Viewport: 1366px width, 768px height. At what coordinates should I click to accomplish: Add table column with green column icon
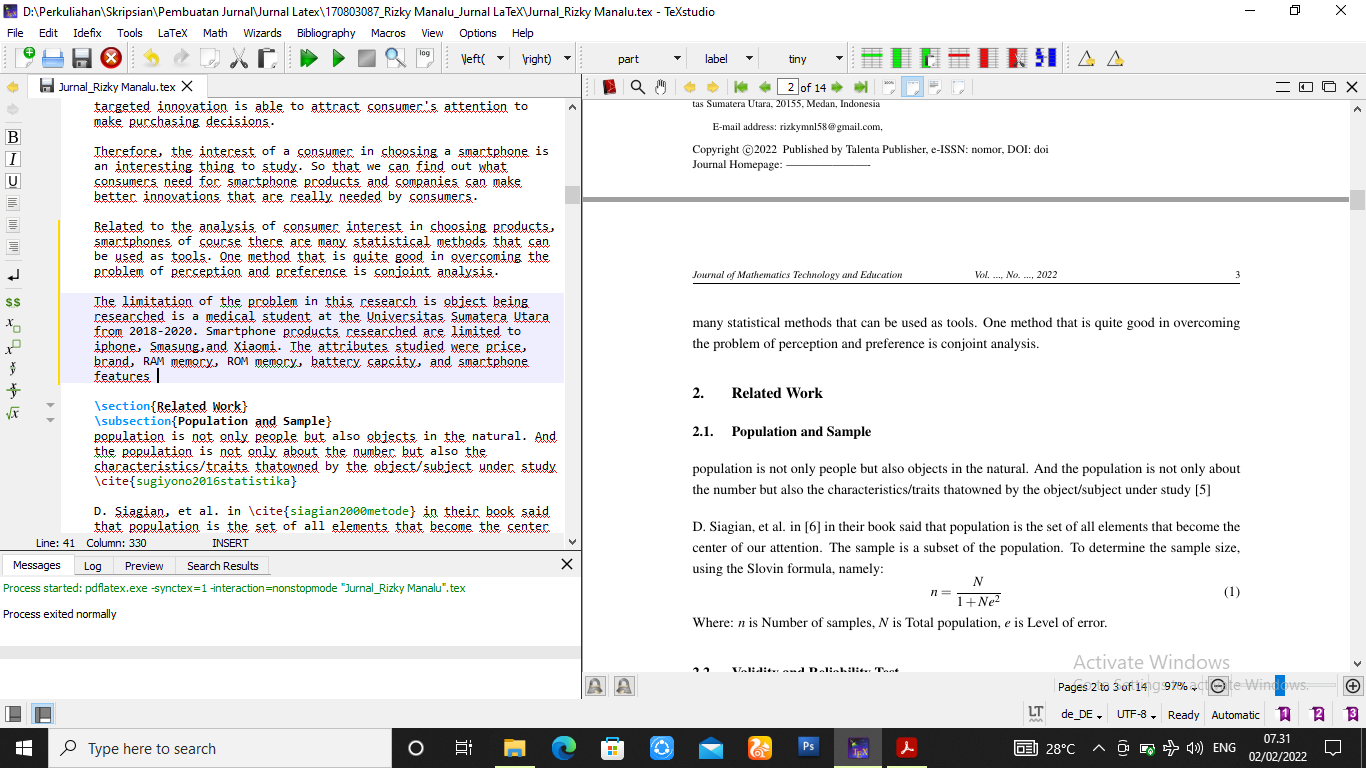click(x=900, y=58)
